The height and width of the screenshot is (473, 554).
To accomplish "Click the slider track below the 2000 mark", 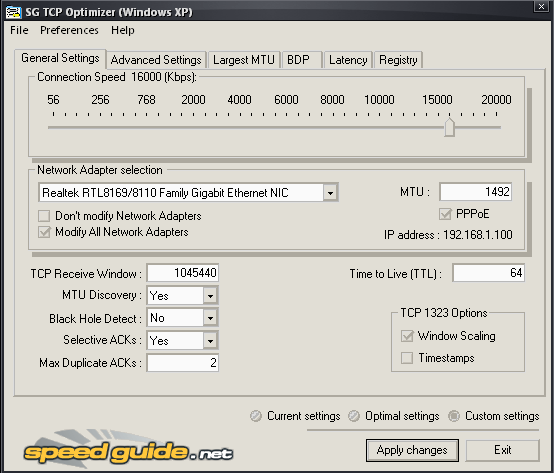I will coord(193,127).
